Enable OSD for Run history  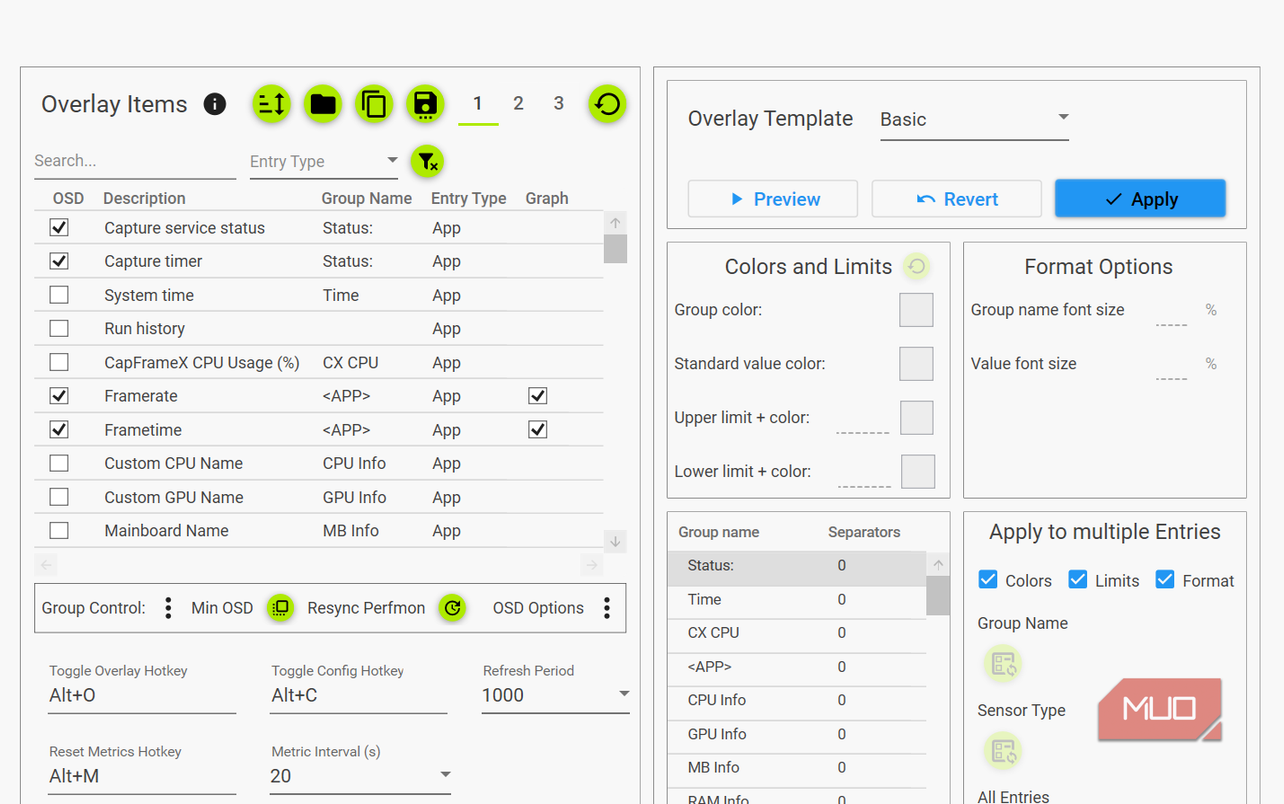point(59,328)
